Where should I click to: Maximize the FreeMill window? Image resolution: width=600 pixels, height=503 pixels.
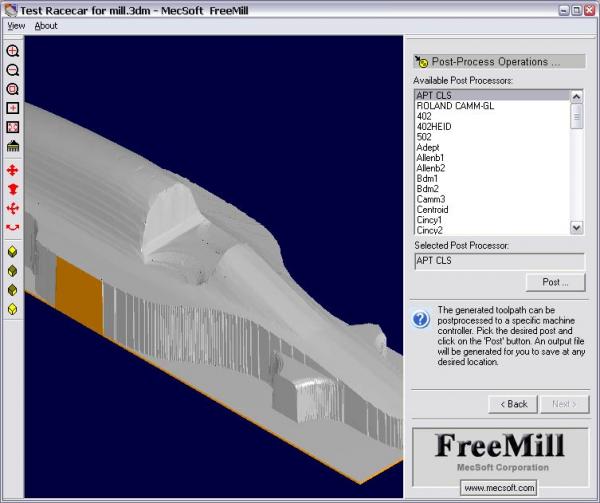click(x=577, y=10)
